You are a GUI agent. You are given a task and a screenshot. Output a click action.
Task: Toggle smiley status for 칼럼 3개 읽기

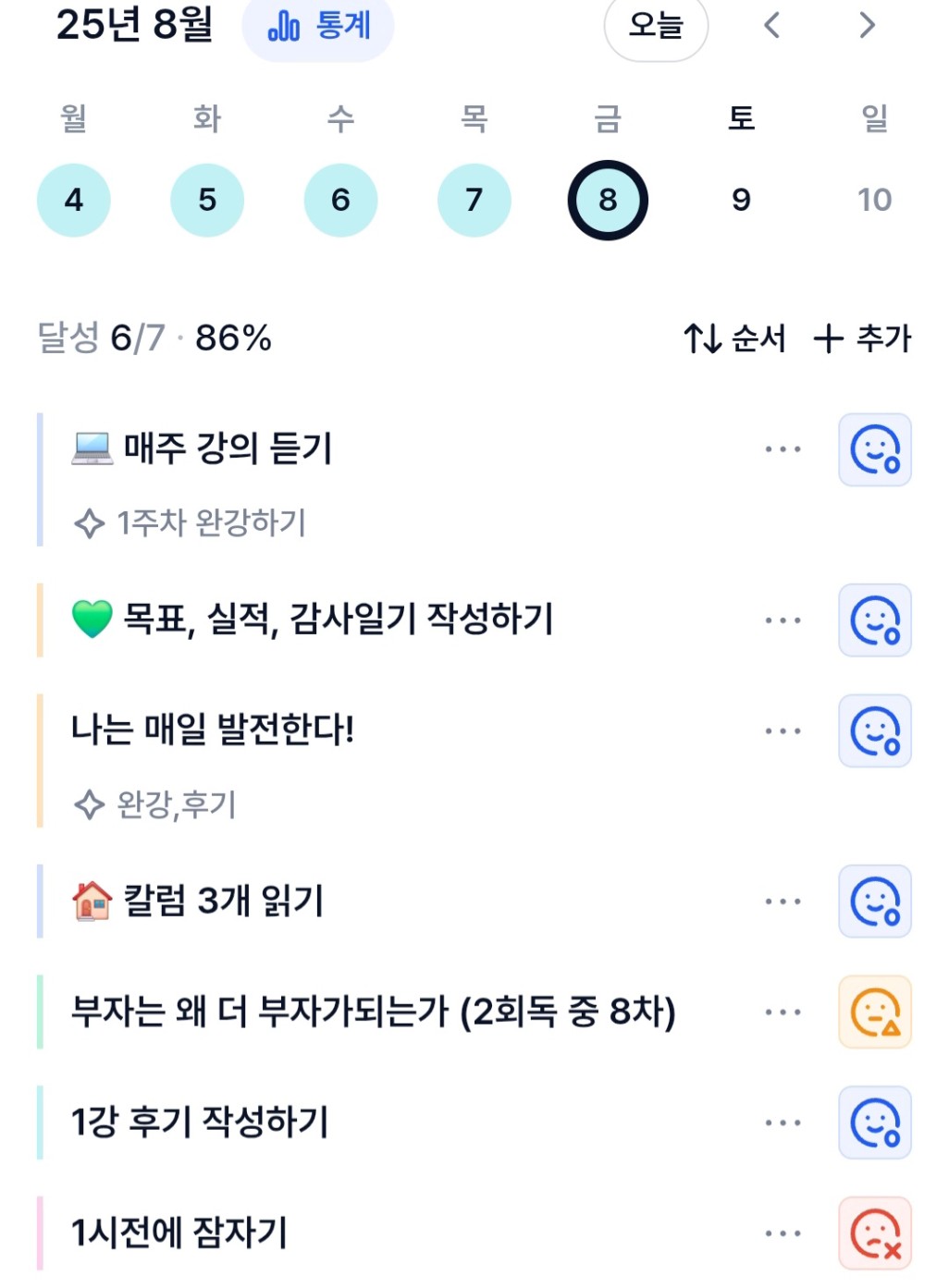875,902
